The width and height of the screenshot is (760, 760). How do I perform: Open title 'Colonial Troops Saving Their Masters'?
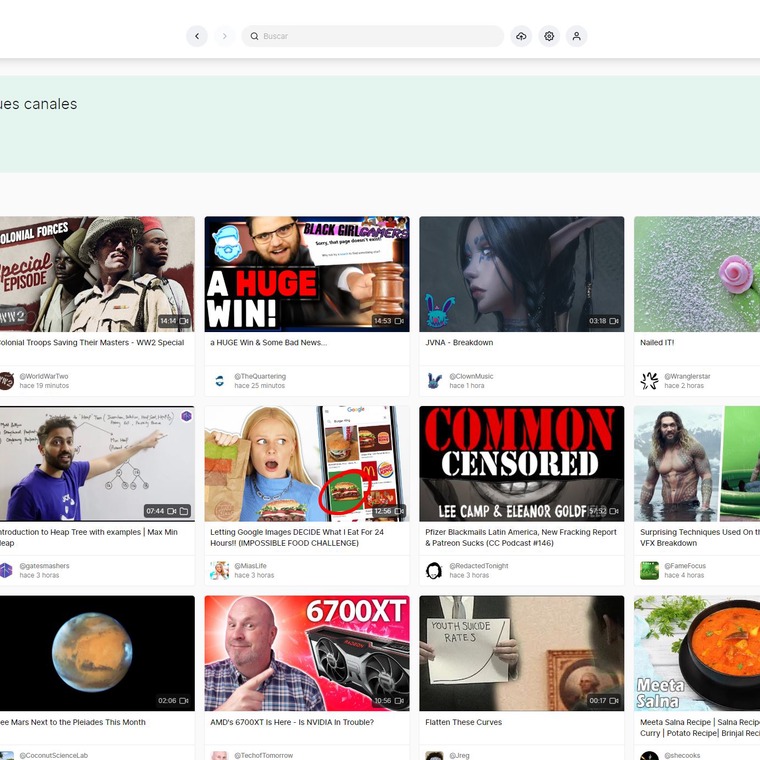click(x=92, y=342)
